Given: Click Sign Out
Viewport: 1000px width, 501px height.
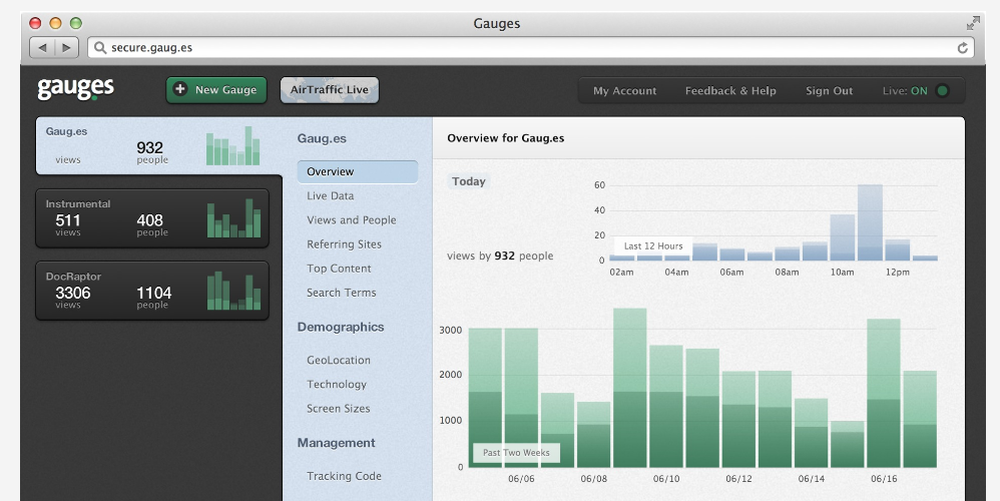Looking at the screenshot, I should pos(829,91).
